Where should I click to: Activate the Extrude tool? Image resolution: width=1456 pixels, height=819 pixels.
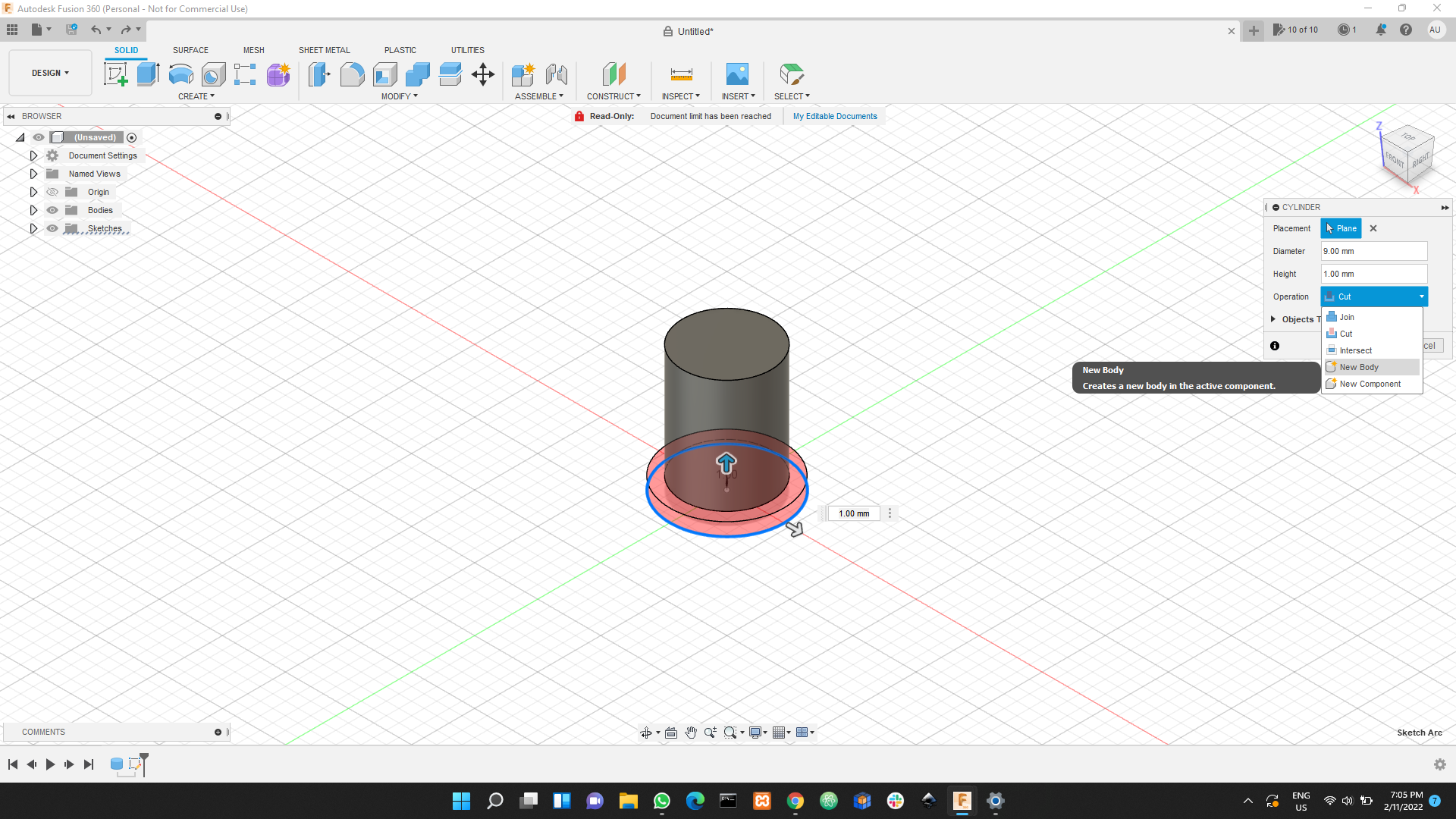click(x=146, y=74)
